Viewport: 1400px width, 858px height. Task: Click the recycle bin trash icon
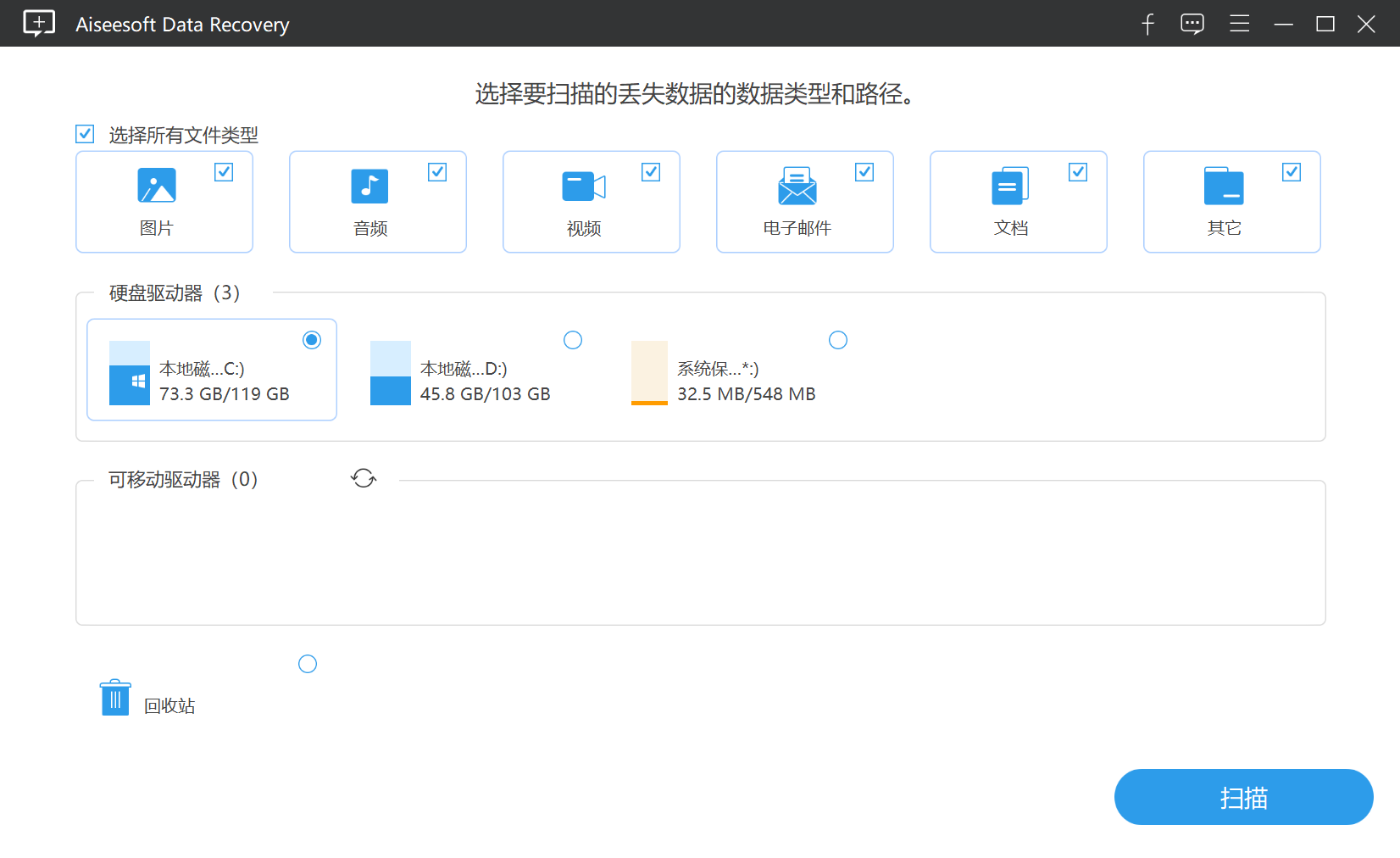point(115,698)
